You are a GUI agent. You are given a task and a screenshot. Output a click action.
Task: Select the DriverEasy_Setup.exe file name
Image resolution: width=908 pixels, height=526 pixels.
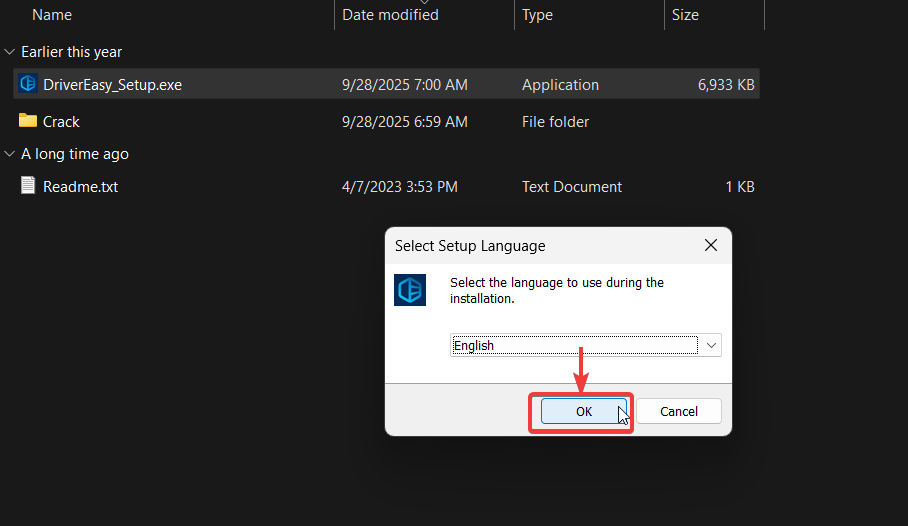pyautogui.click(x=112, y=85)
